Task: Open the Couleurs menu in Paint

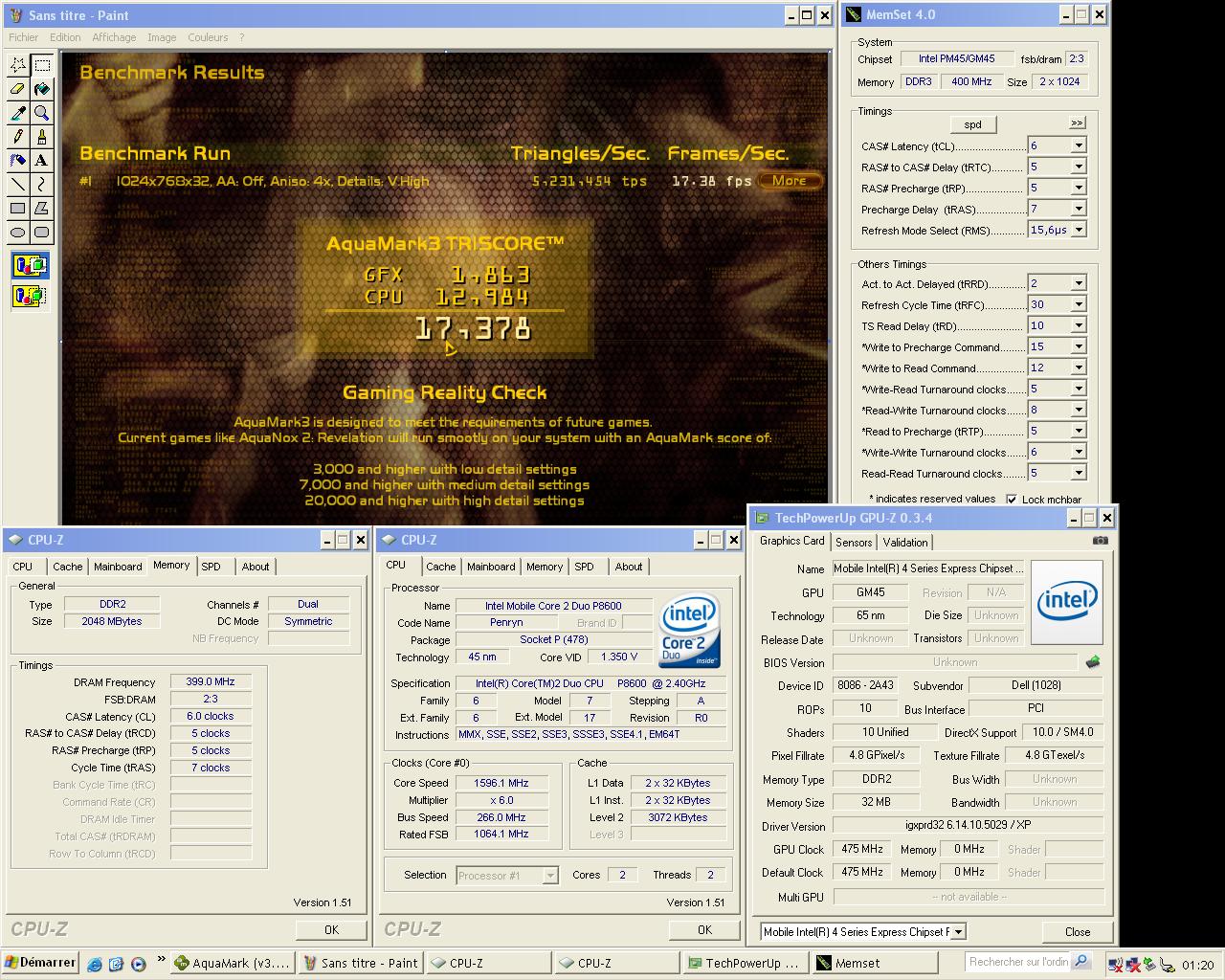Action: 208,37
